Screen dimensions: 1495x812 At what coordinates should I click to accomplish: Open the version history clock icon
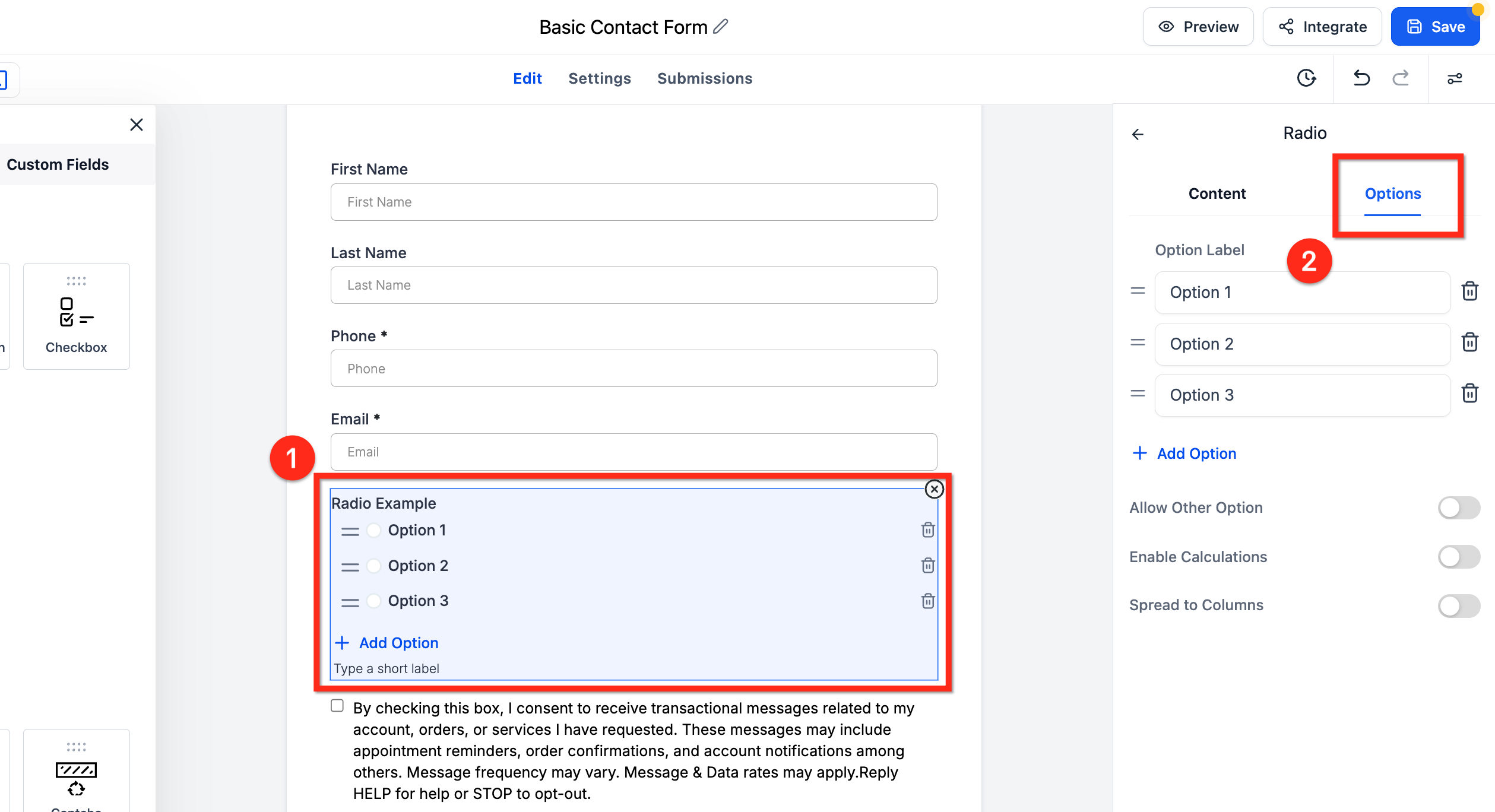[1306, 78]
